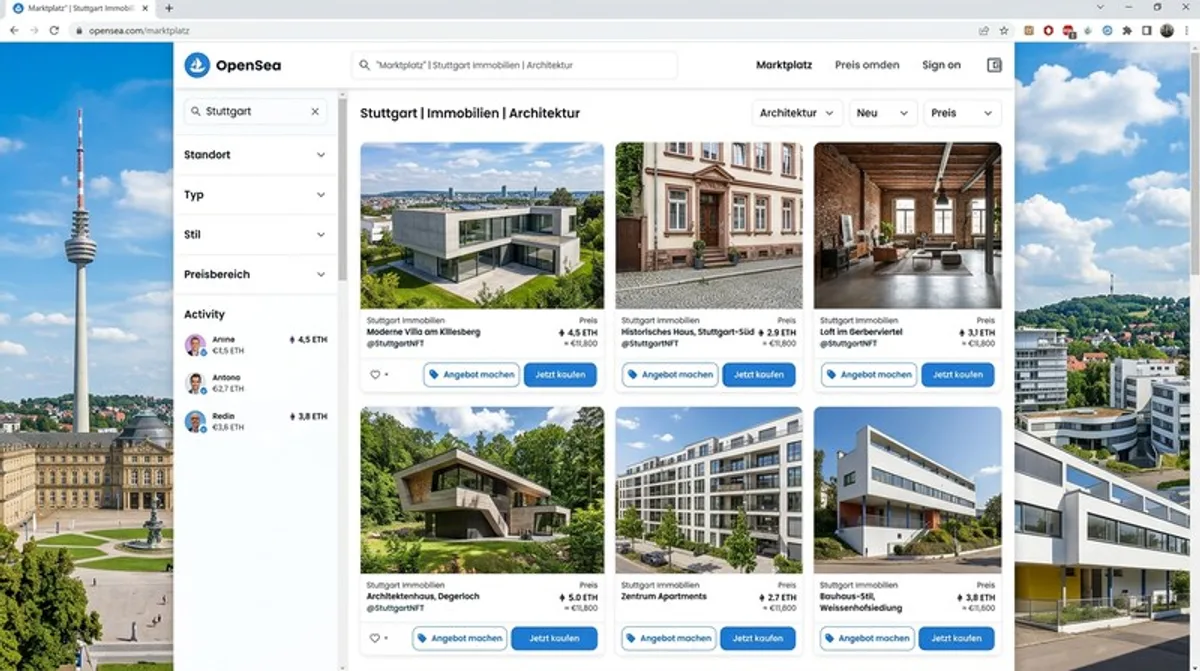Open the Bauhaus-Stil Weissenhofsiedlung listing image
The height and width of the screenshot is (671, 1200).
(907, 489)
